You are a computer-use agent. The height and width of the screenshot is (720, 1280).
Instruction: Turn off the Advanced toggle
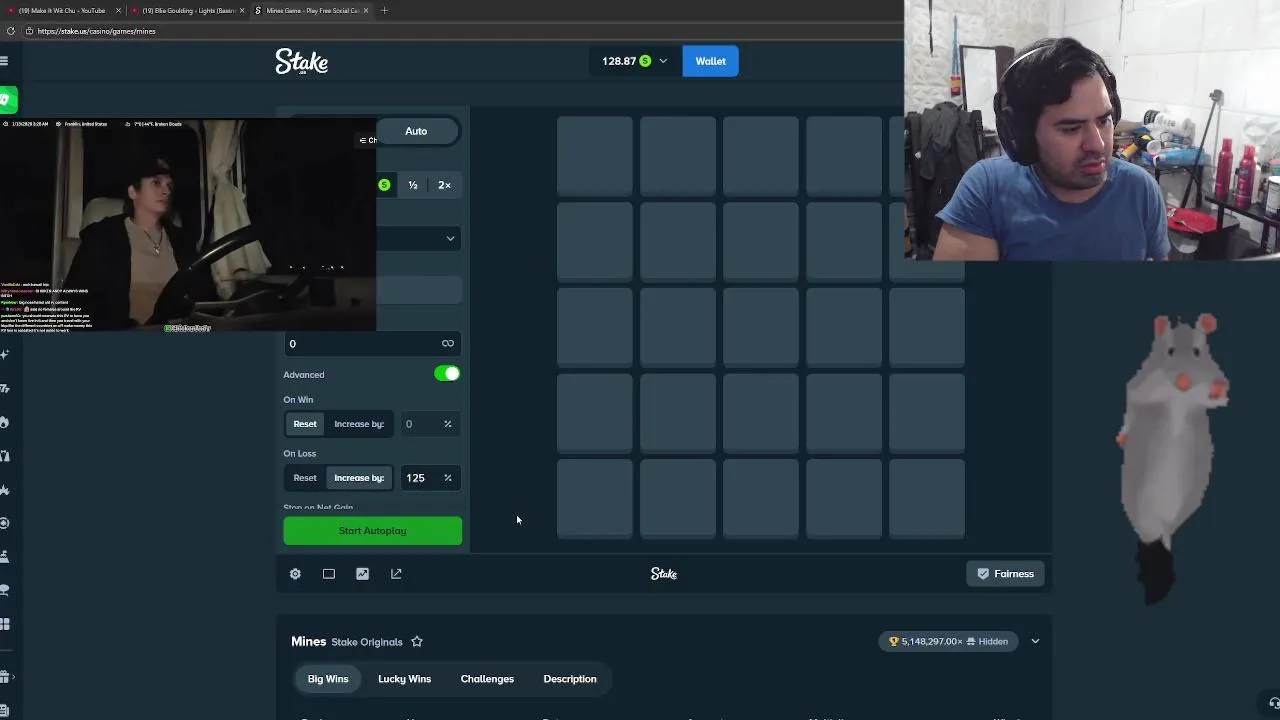447,374
